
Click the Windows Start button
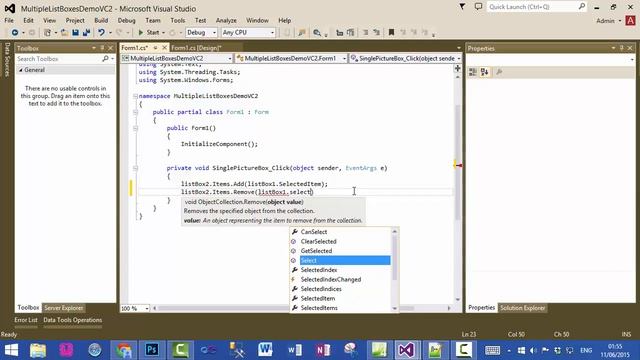tap(11, 350)
